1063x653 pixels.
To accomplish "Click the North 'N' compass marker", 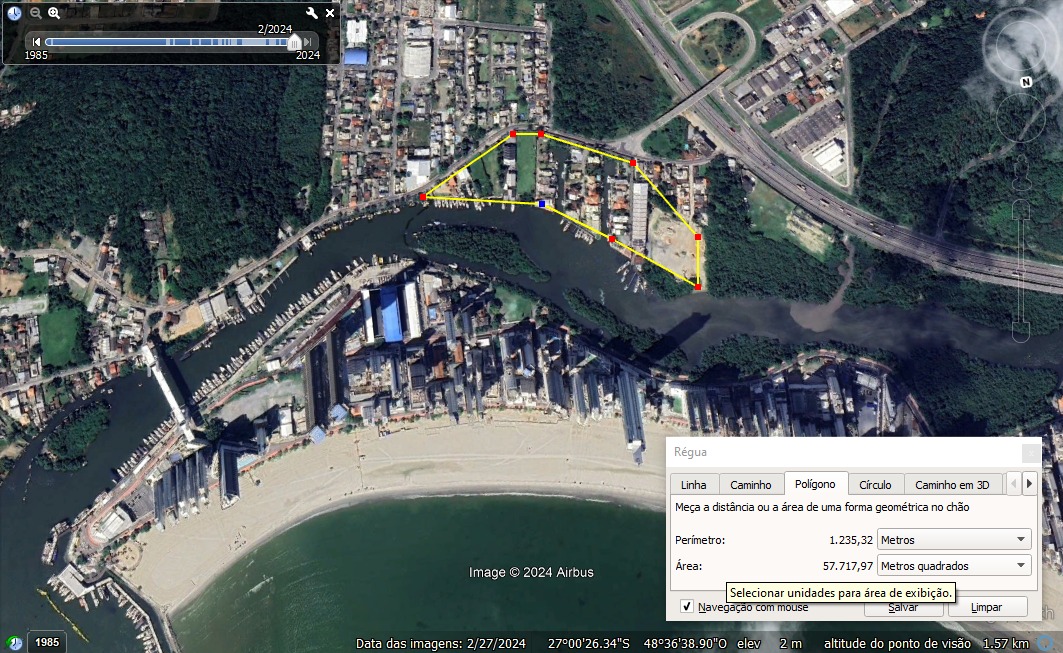I will (x=1025, y=82).
